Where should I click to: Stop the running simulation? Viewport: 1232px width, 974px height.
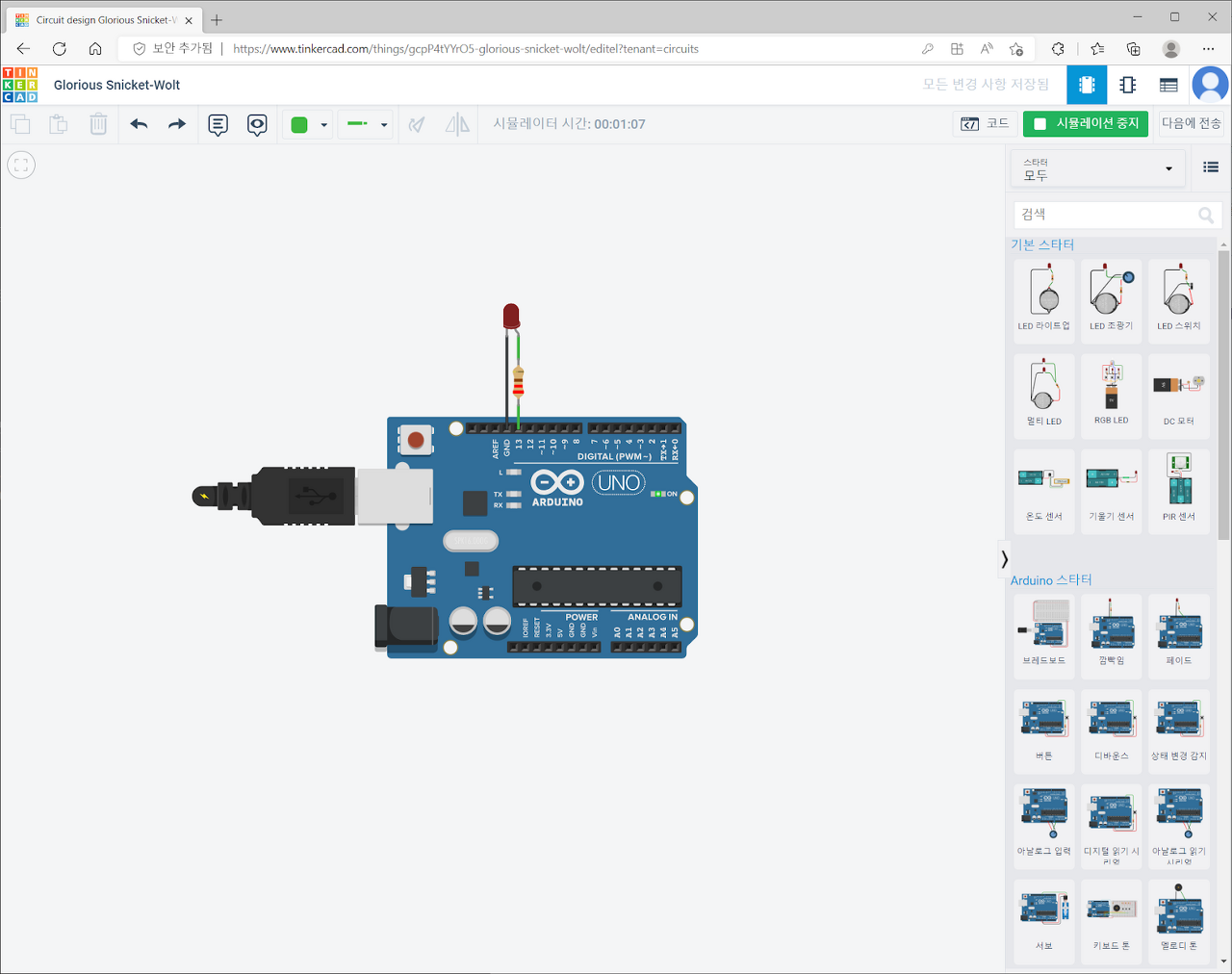click(1086, 123)
